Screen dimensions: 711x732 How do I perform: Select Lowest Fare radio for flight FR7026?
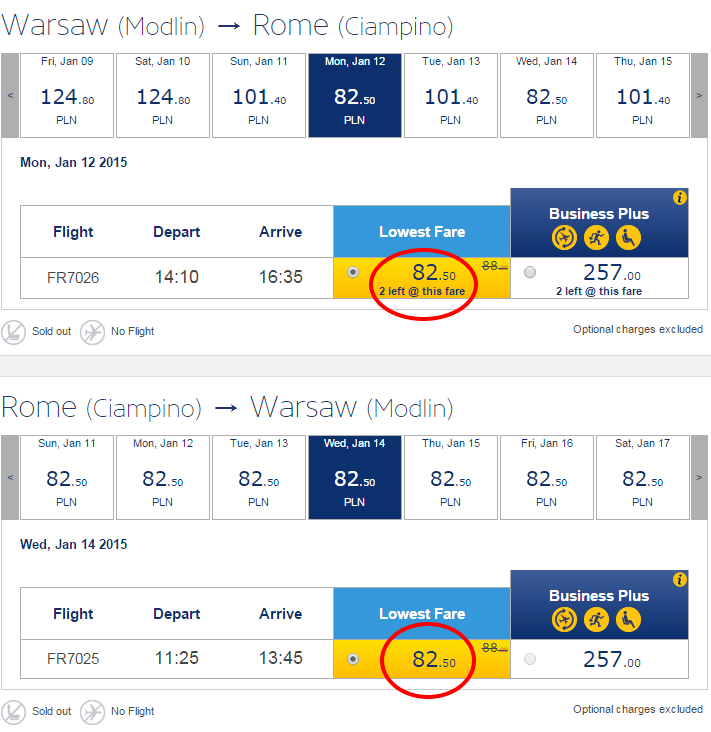pyautogui.click(x=352, y=273)
